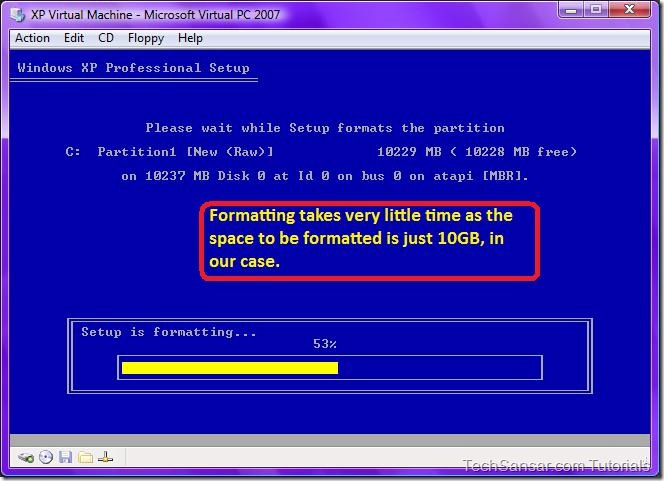Image resolution: width=664 pixels, height=481 pixels.
Task: Open the Action menu
Action: 32,38
